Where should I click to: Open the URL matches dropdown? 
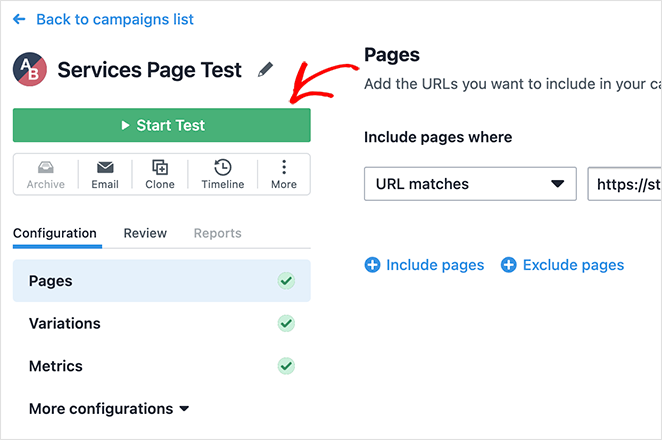469,184
